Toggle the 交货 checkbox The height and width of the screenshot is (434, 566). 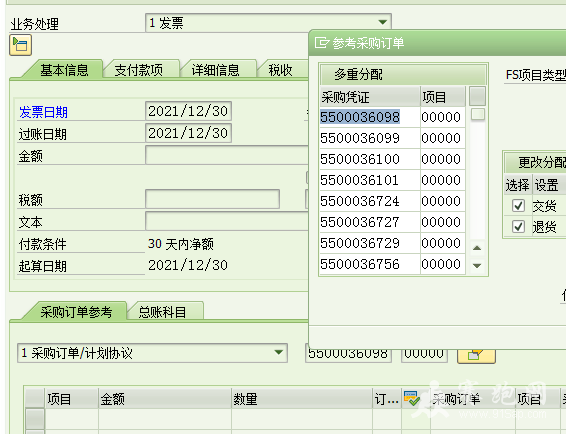click(518, 206)
